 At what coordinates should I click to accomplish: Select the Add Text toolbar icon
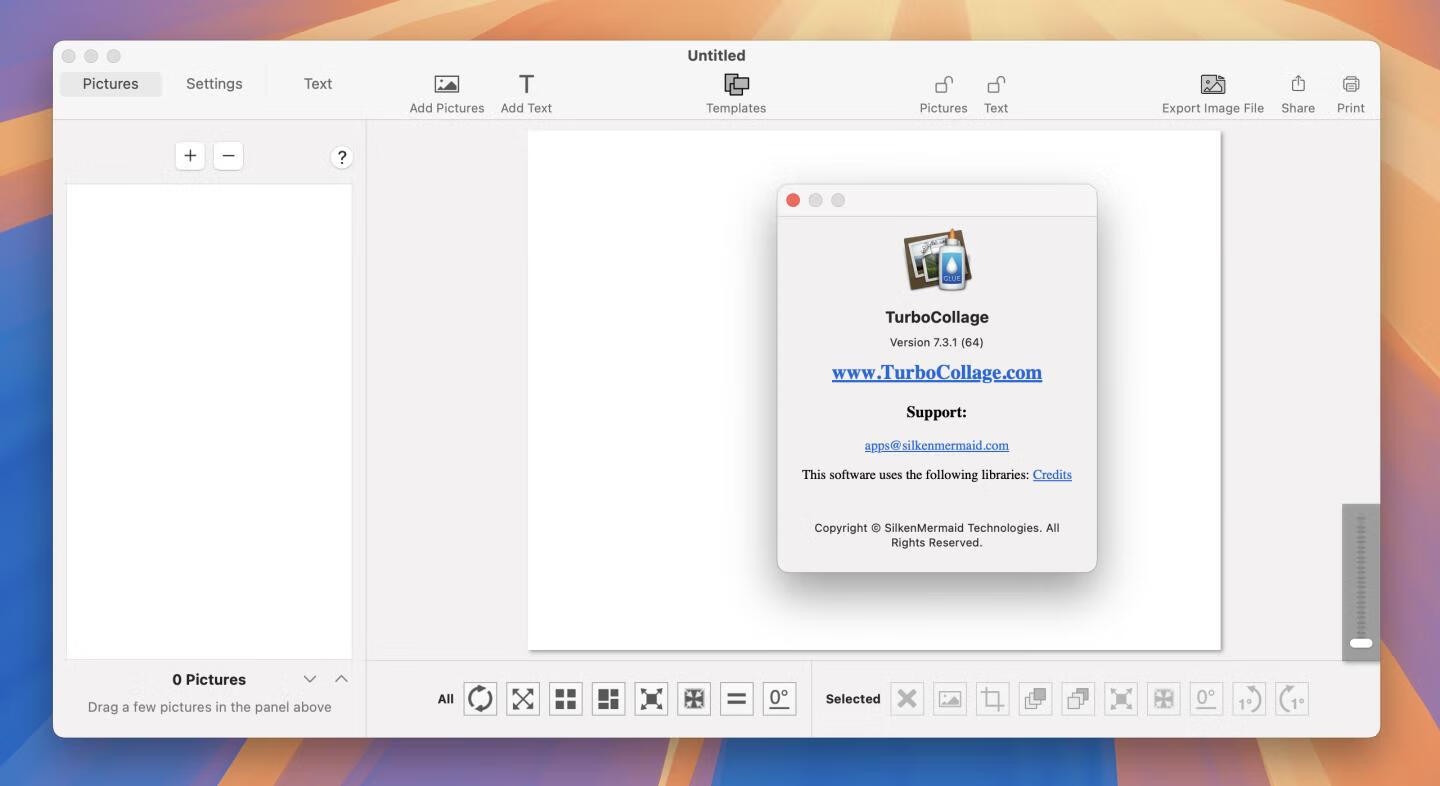(x=526, y=92)
